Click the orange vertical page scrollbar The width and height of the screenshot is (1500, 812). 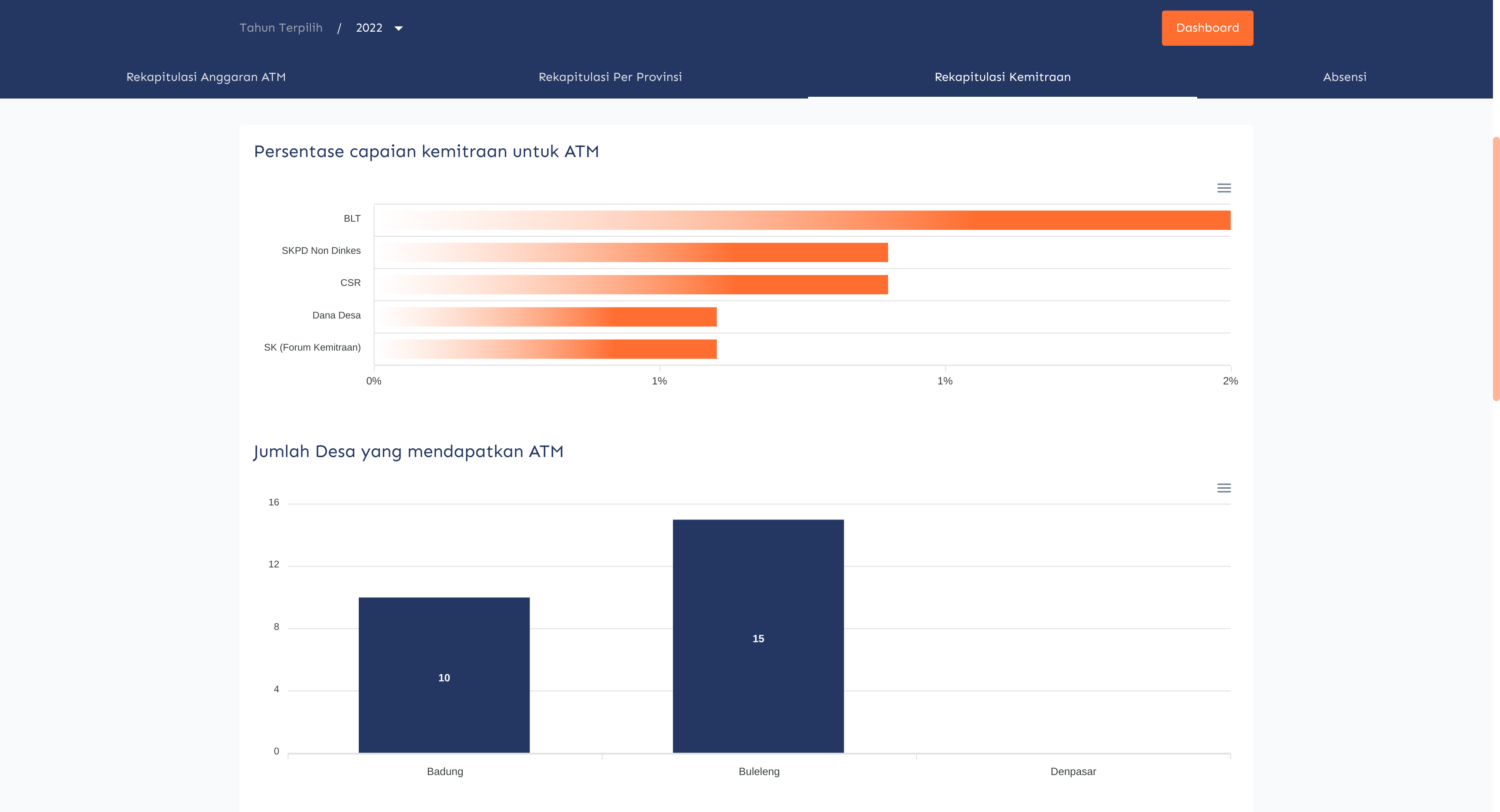click(1495, 268)
